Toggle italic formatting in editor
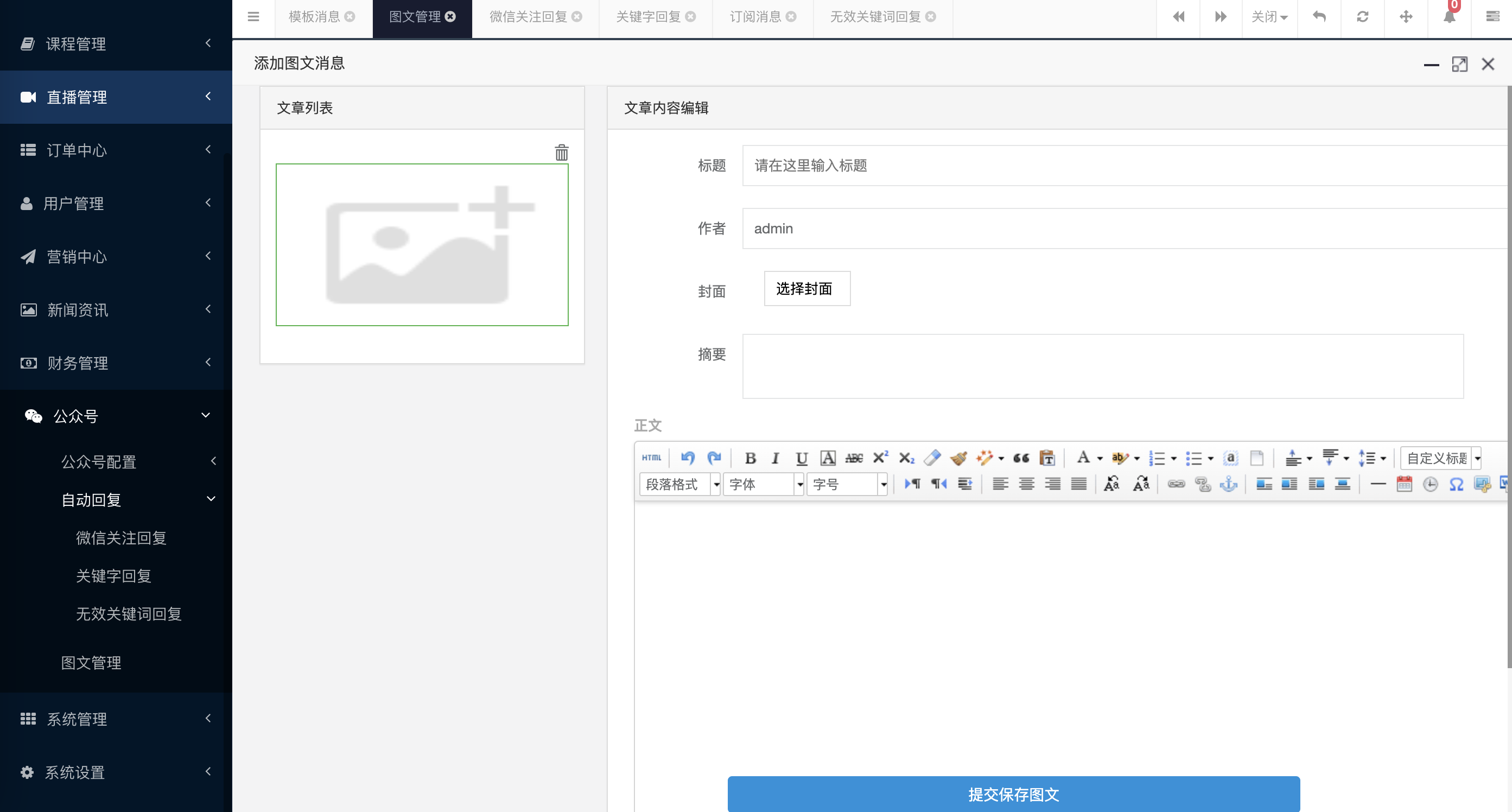The height and width of the screenshot is (812, 1512). tap(776, 458)
